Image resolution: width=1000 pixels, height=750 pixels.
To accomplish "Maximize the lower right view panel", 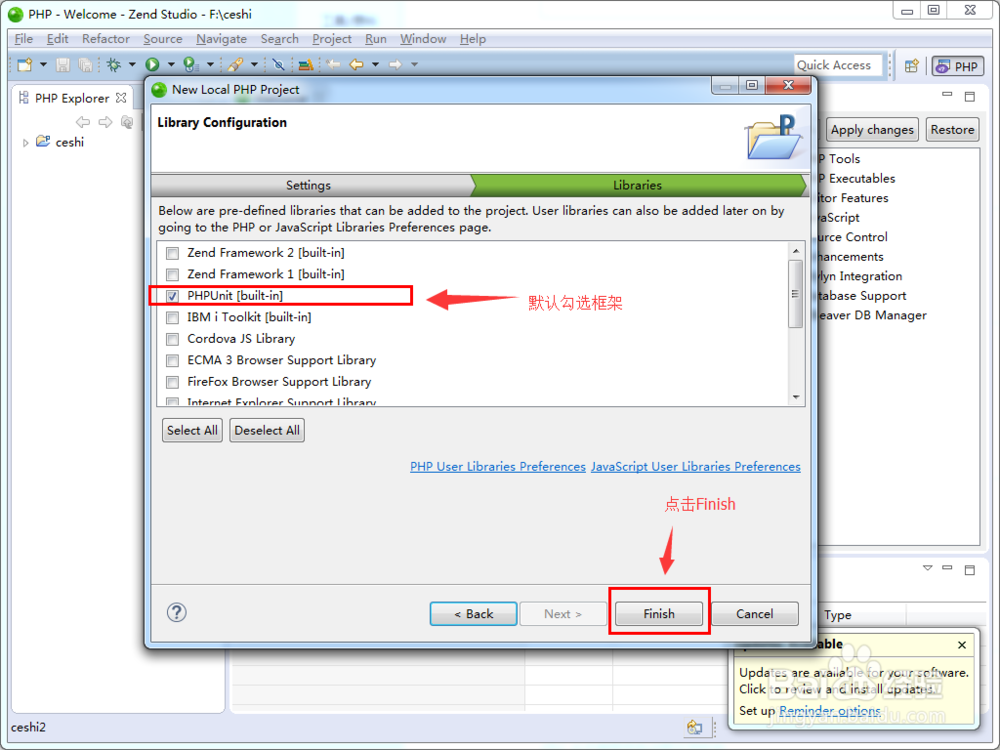I will (x=970, y=570).
